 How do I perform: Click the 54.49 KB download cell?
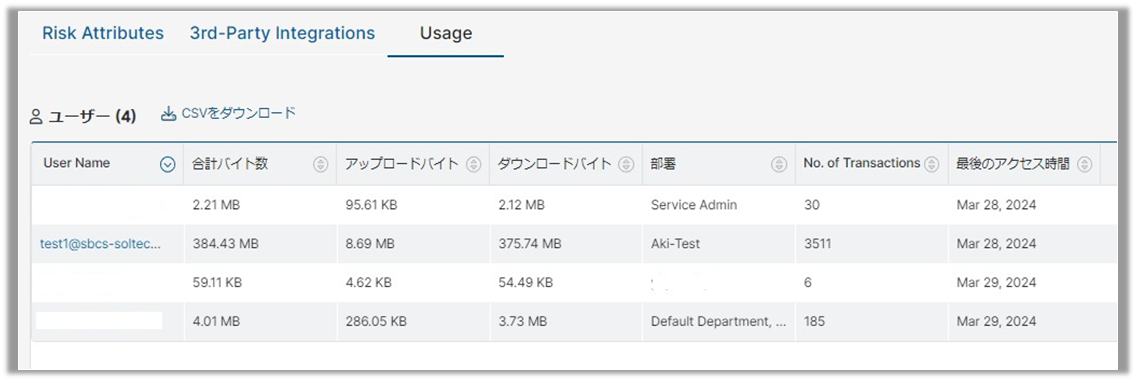(566, 282)
